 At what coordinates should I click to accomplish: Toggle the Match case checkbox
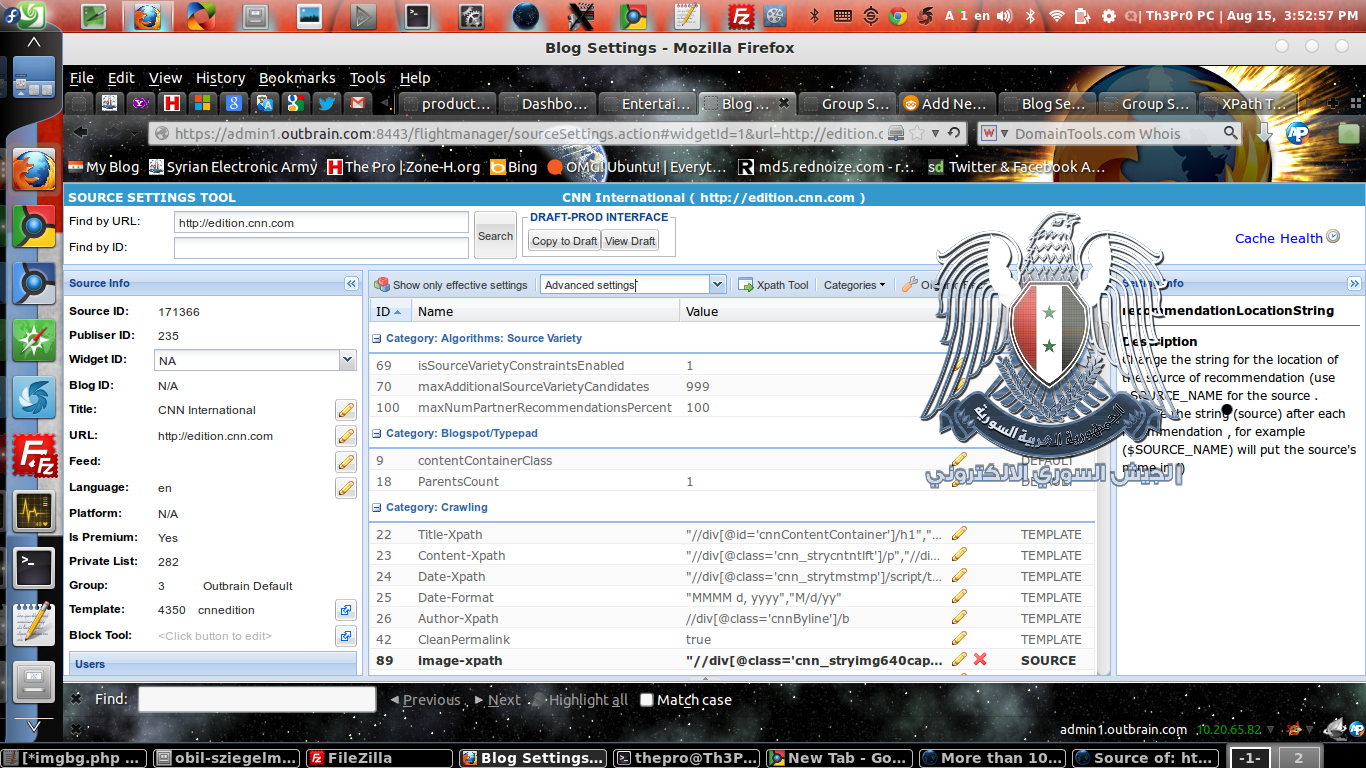[646, 700]
